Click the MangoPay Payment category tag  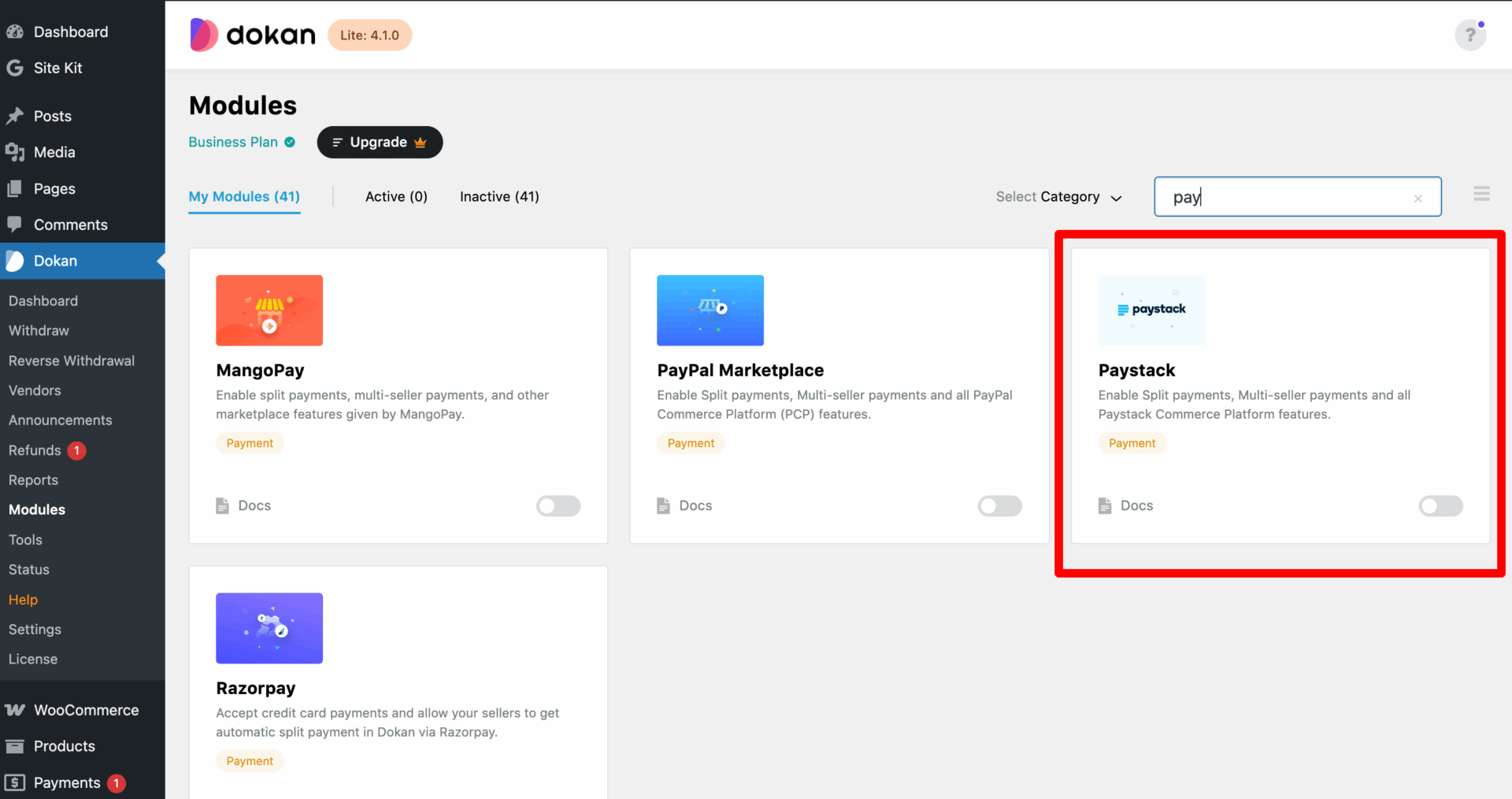[250, 443]
